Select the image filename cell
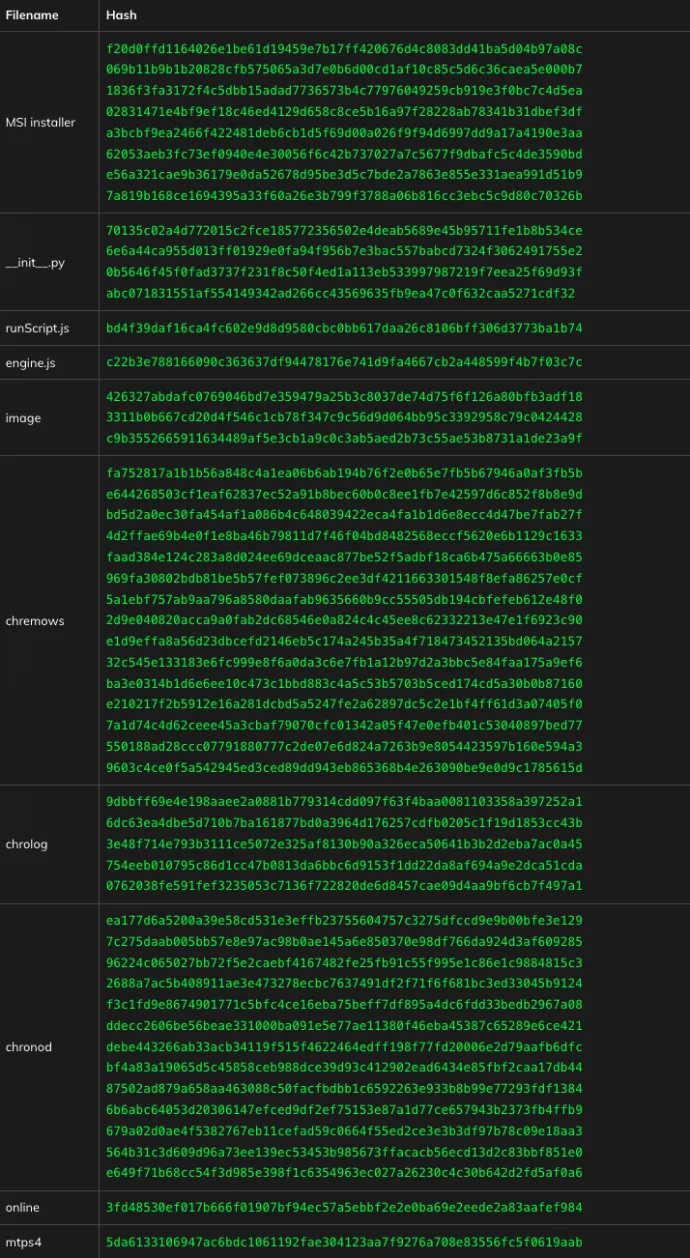This screenshot has width=690, height=1258. pos(23,418)
